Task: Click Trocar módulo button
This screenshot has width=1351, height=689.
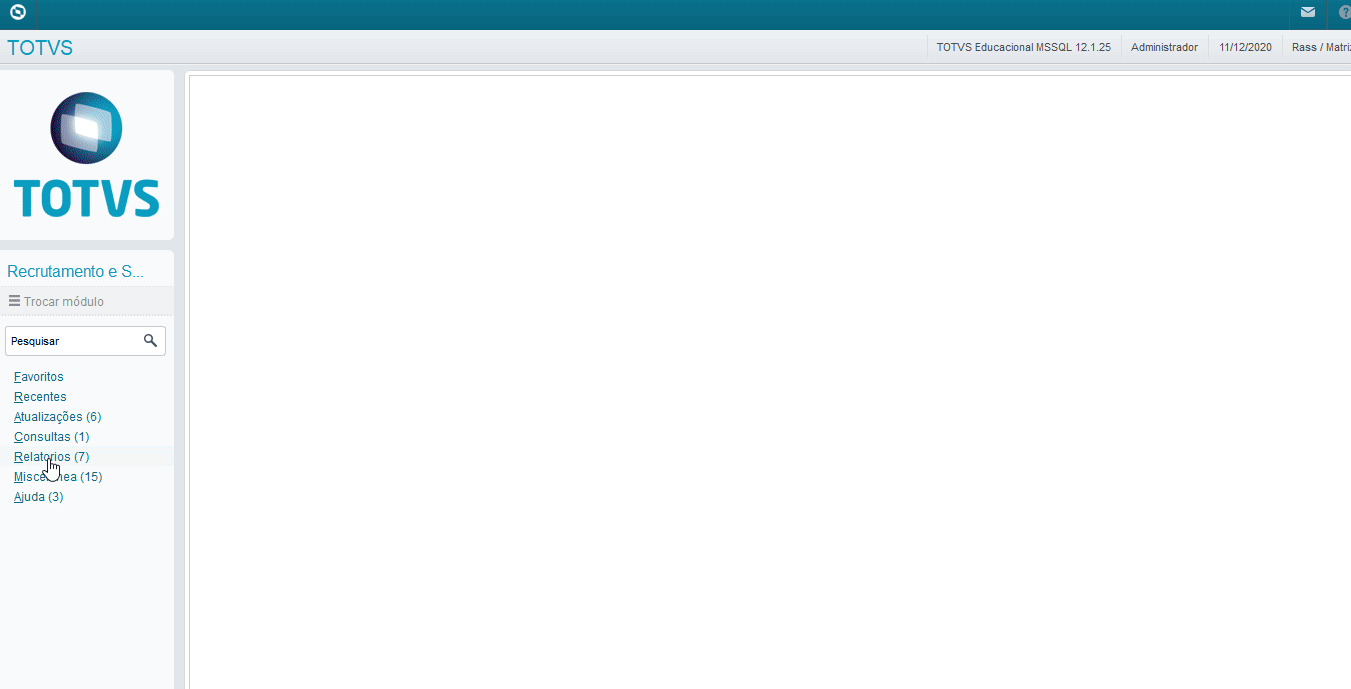Action: (87, 301)
